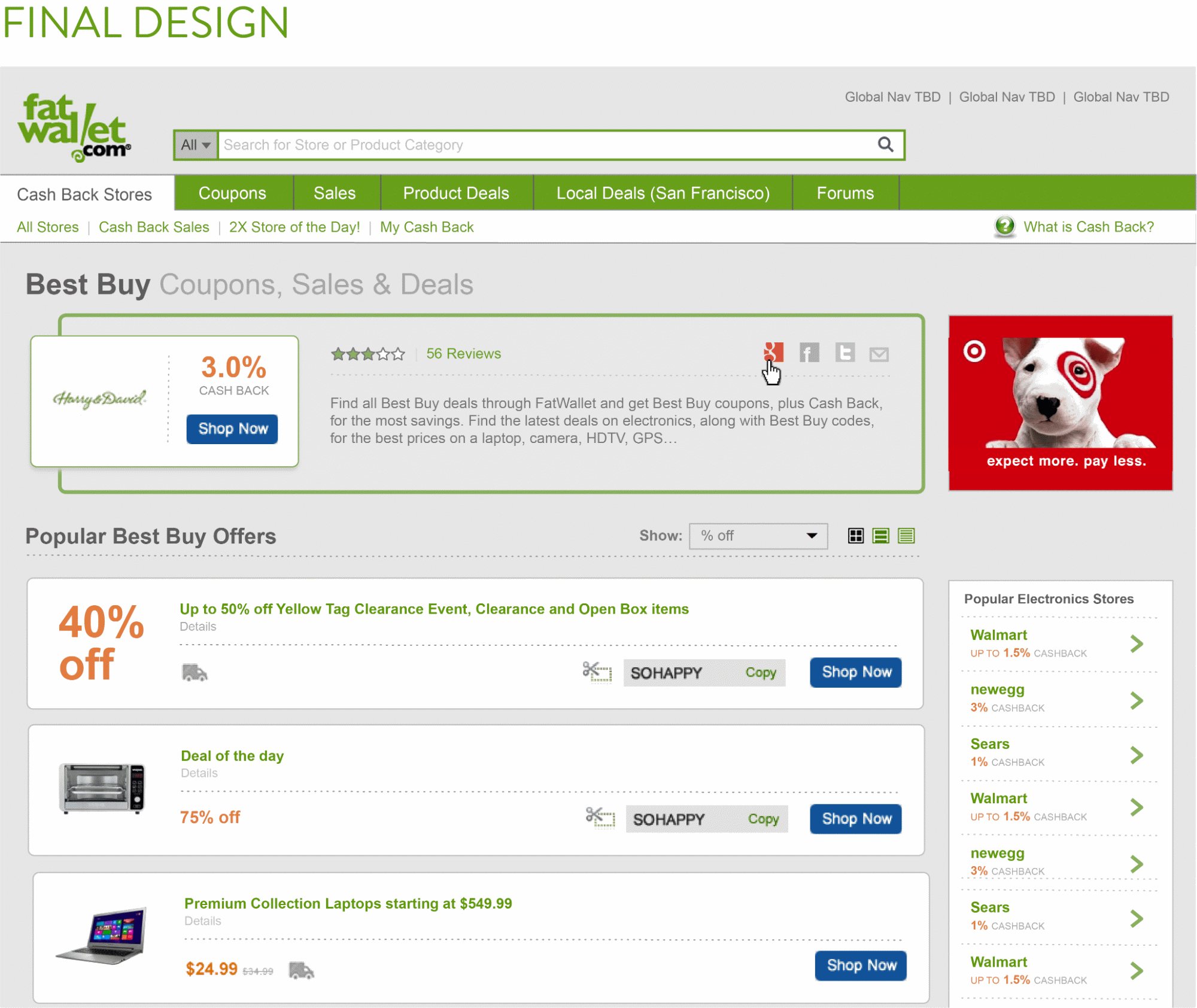Screen dimensions: 1197x1008
Task: Open 56 Reviews link
Action: (464, 354)
